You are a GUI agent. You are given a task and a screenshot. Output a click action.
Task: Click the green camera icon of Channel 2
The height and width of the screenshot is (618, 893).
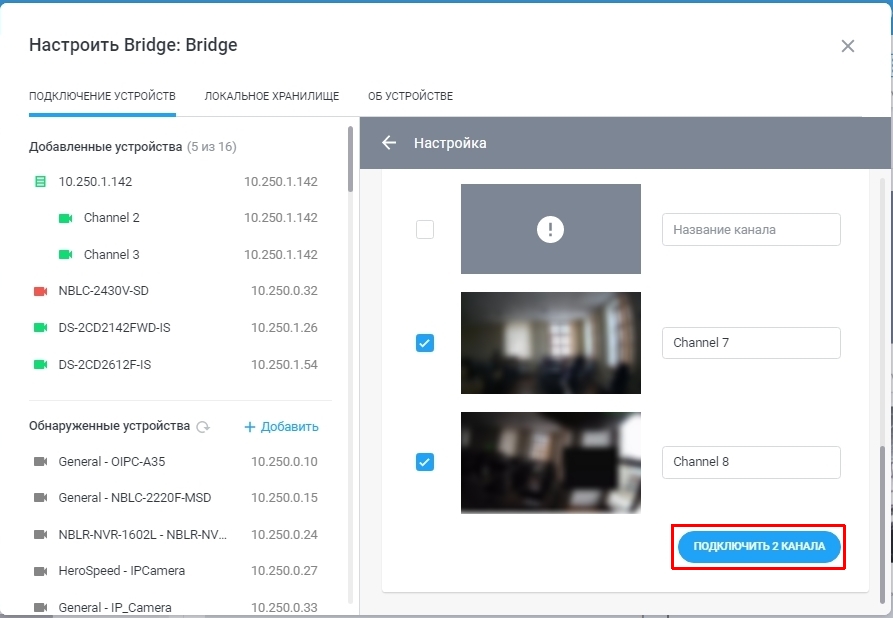(65, 218)
